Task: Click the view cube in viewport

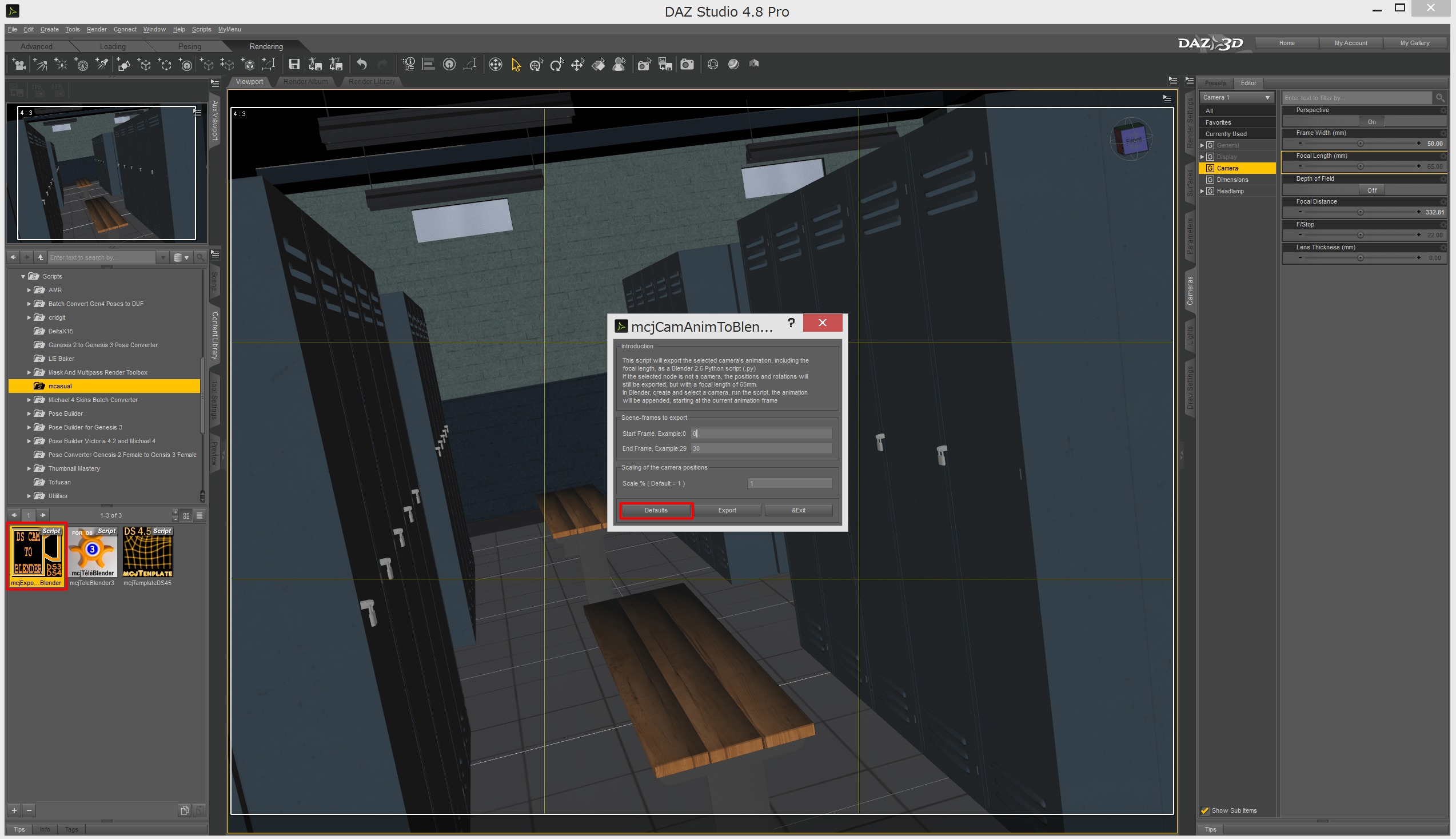Action: pos(1131,140)
